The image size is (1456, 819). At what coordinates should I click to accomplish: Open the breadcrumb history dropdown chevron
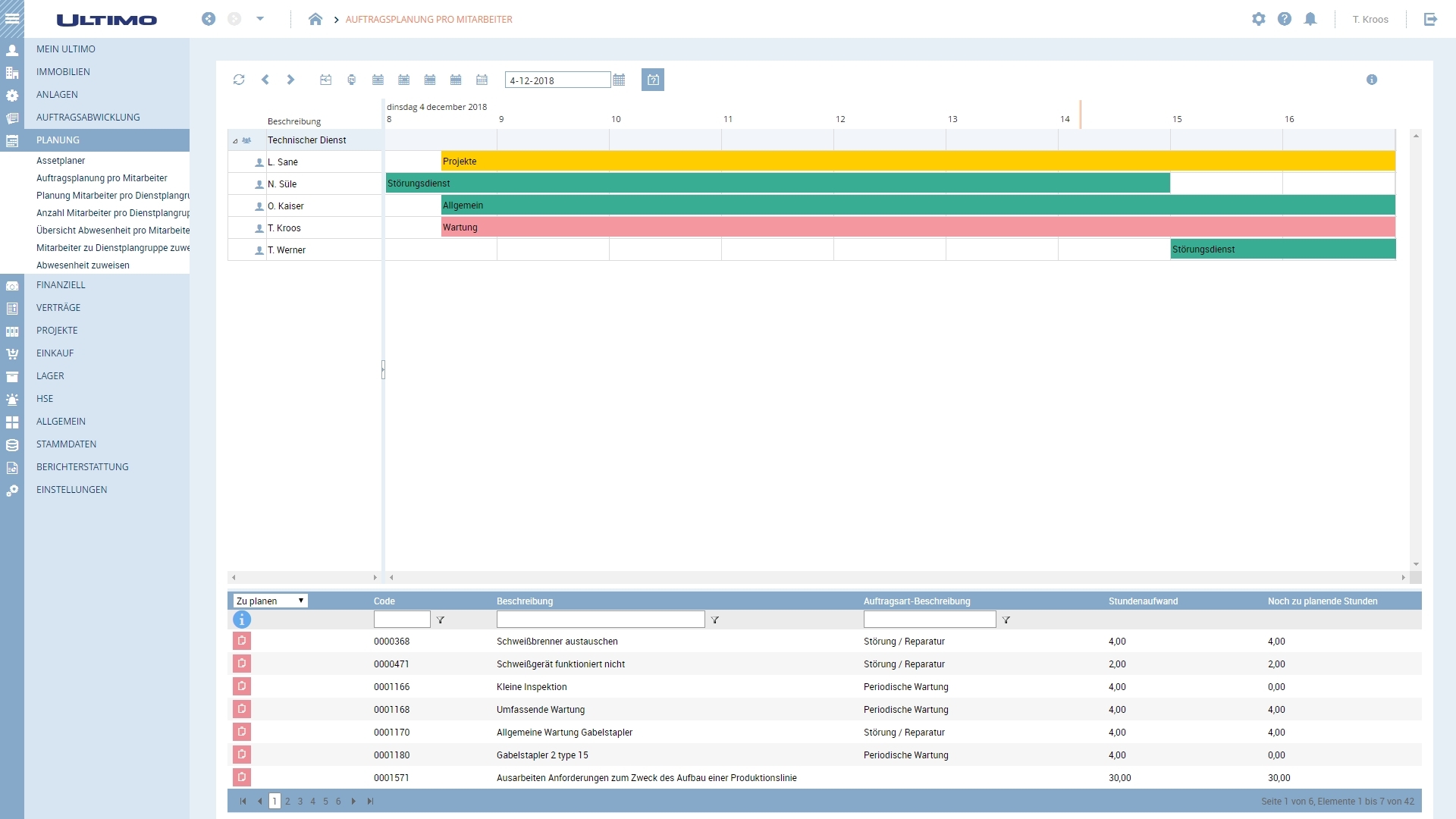coord(261,19)
